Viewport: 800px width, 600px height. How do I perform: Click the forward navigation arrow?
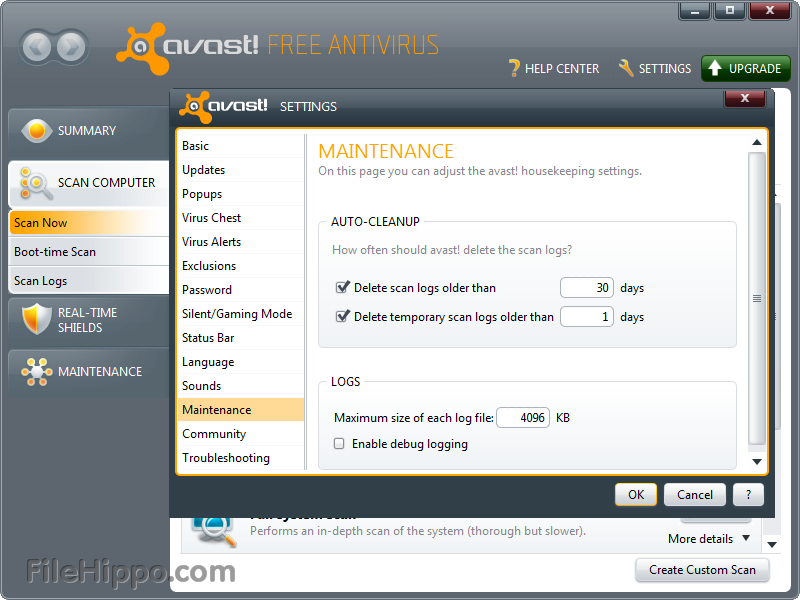coord(68,47)
